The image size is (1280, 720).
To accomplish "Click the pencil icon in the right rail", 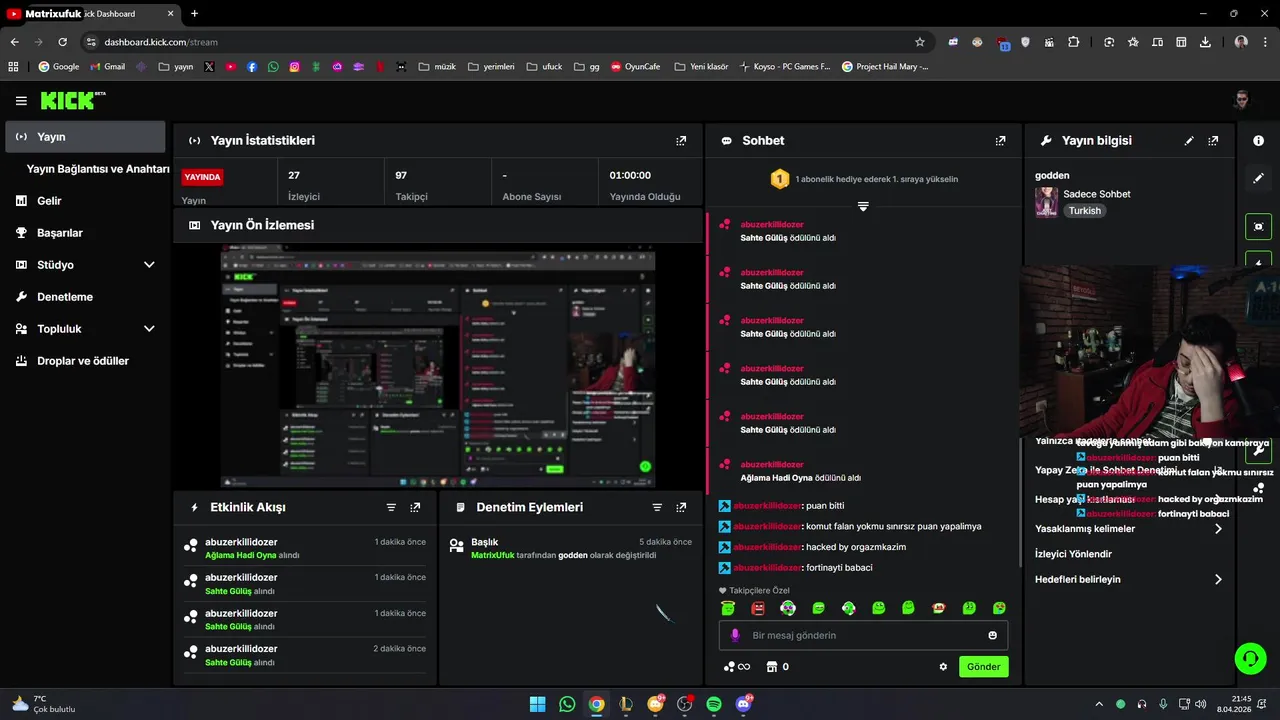I will coord(1258,178).
